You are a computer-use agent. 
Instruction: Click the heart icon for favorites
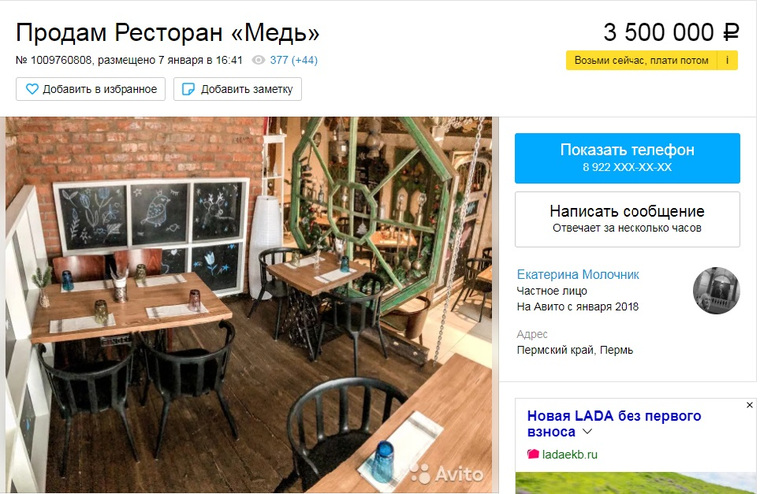click(32, 89)
